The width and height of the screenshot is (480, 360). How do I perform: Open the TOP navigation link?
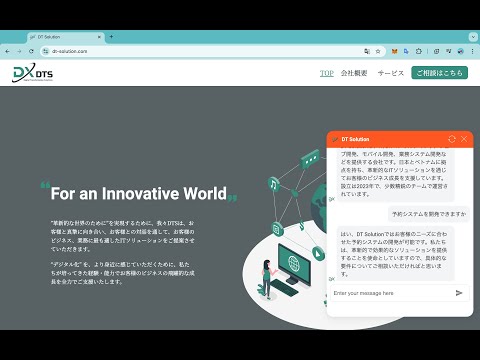(x=327, y=73)
